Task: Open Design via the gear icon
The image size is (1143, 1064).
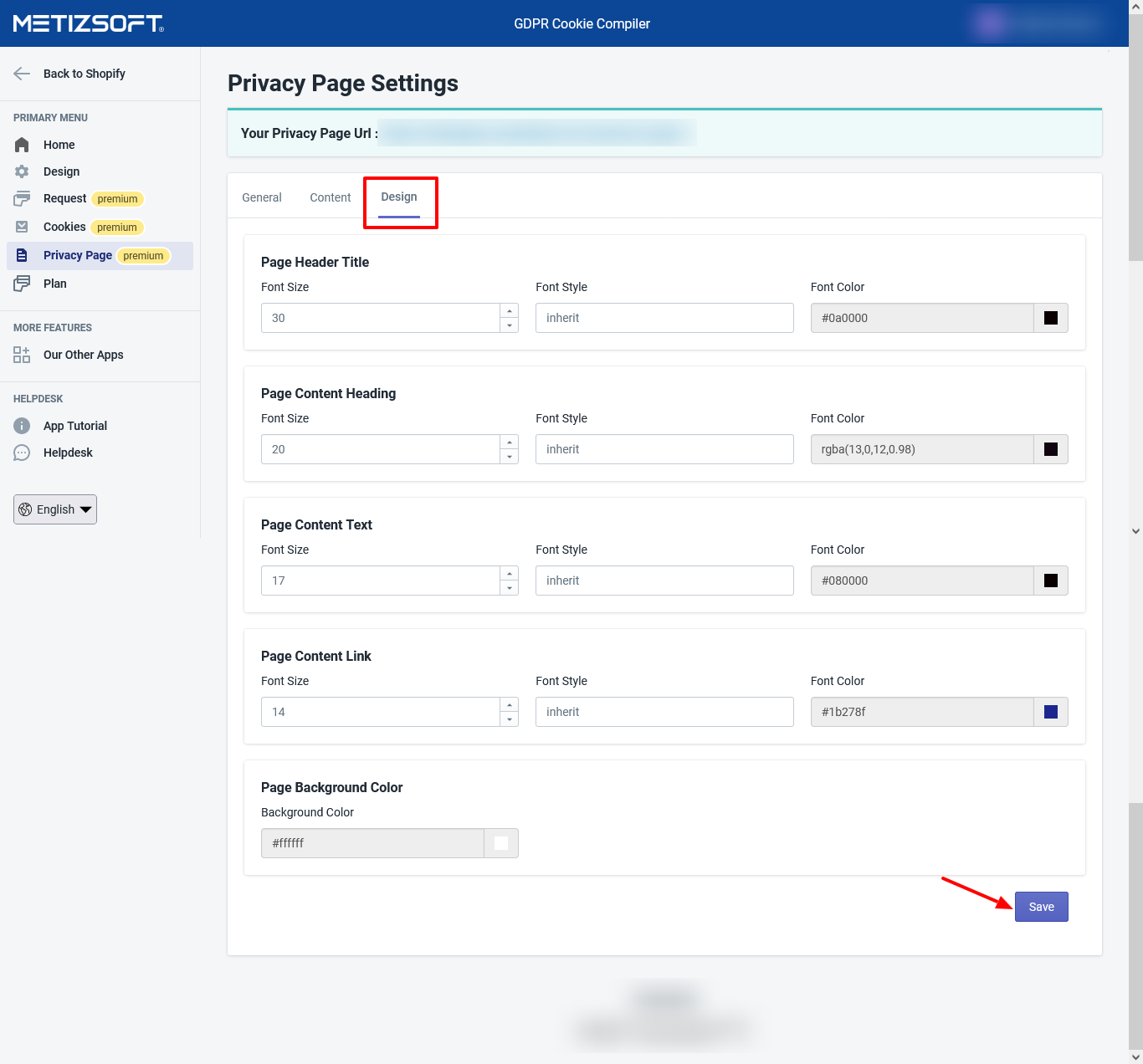Action: click(x=22, y=171)
